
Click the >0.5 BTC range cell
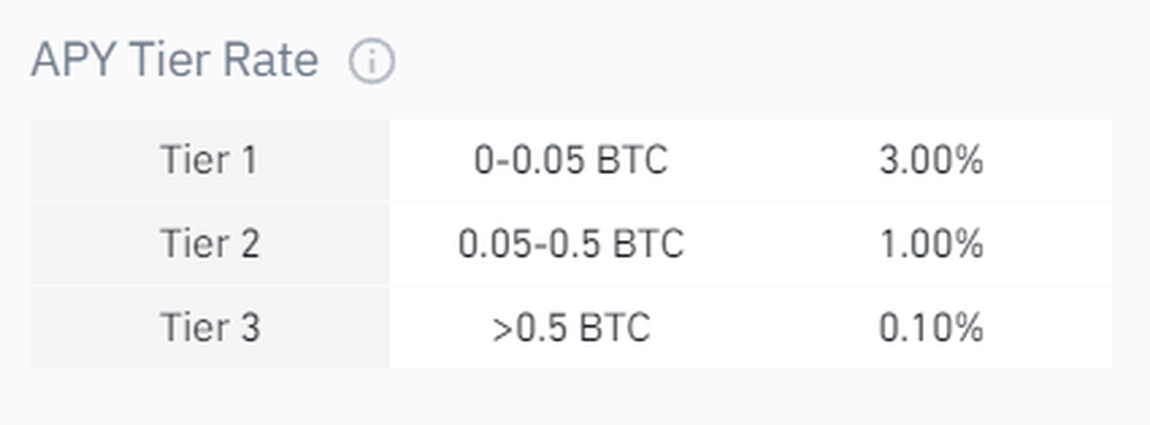[x=570, y=328]
